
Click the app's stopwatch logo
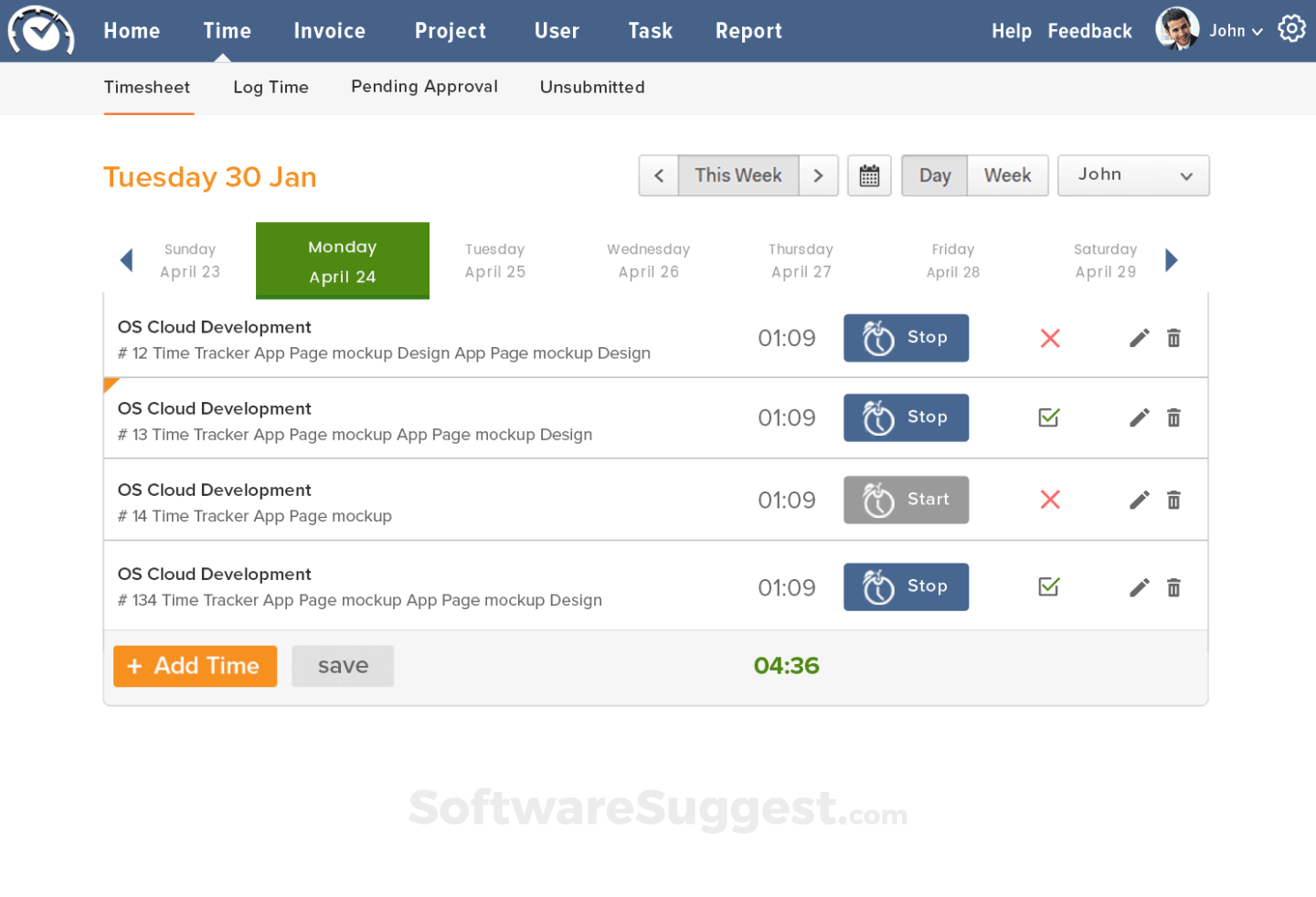click(x=40, y=30)
